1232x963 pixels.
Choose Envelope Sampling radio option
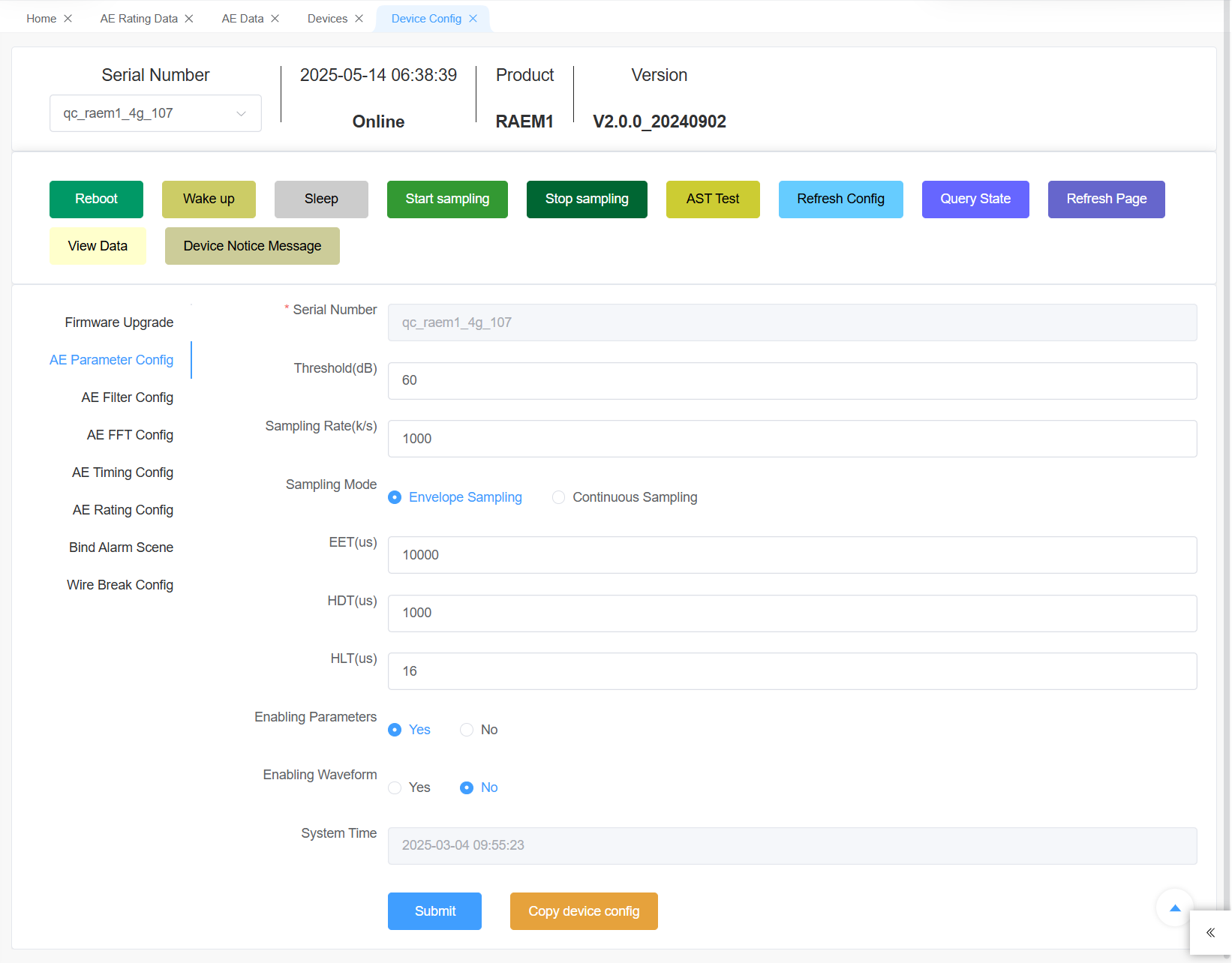pyautogui.click(x=395, y=497)
